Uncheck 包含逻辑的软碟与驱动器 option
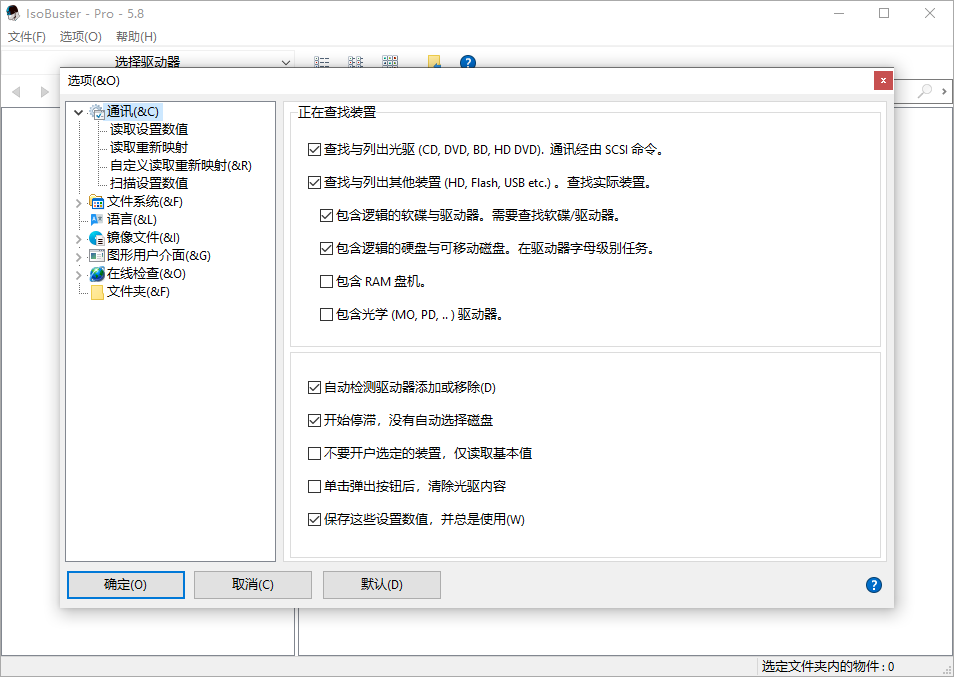Viewport: 954px width, 677px height. pos(326,215)
